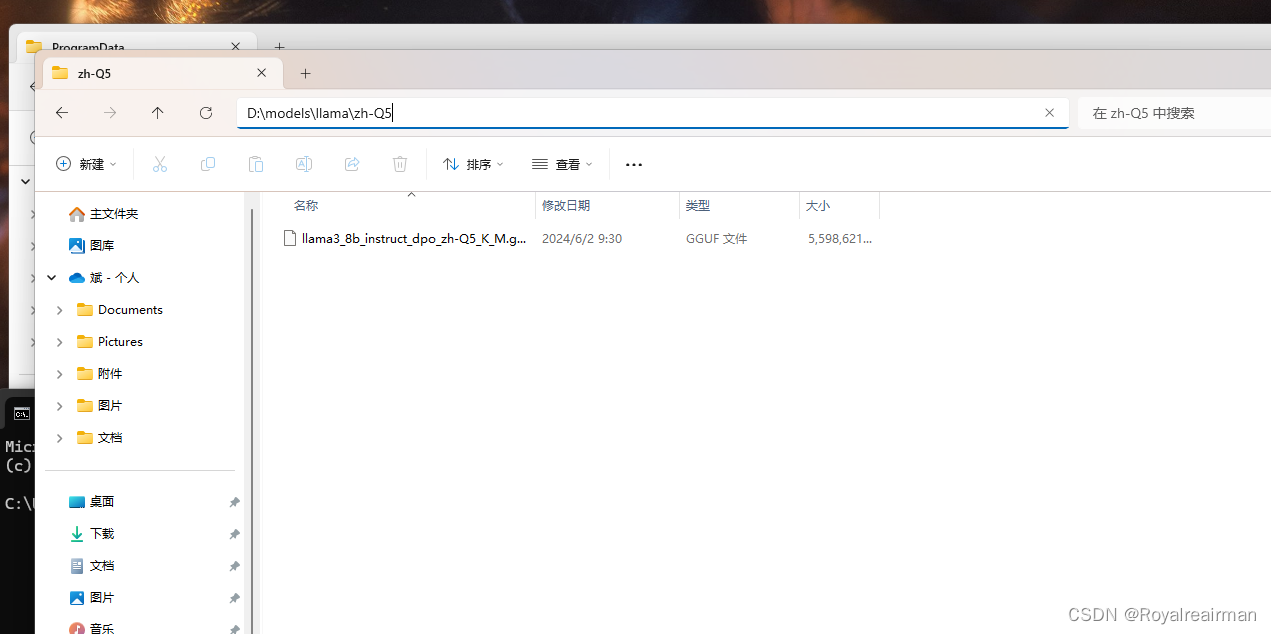Viewport: 1271px width, 634px height.
Task: Refresh the zh-Q5 folder view
Action: coord(206,113)
